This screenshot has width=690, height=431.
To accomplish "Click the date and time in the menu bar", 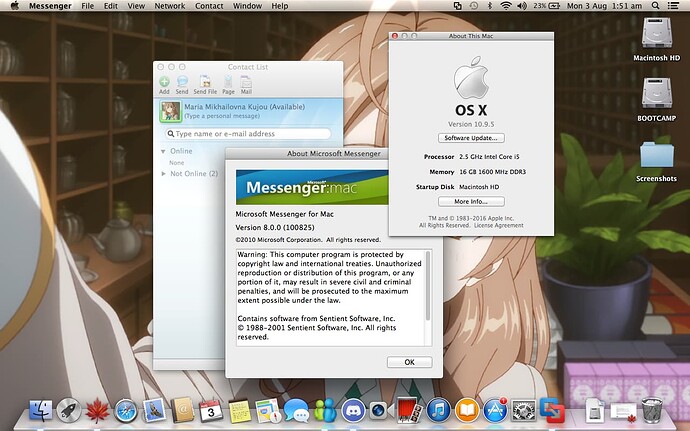I will click(x=604, y=6).
